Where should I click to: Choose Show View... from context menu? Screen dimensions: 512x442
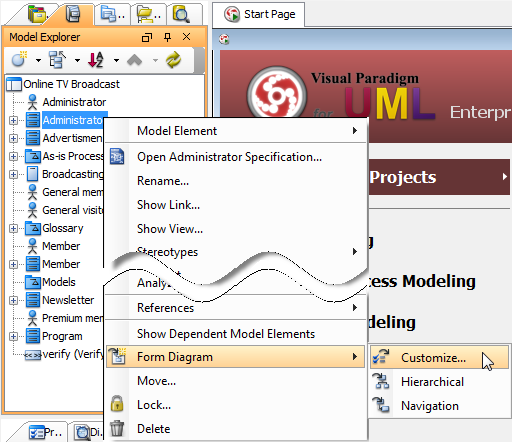[235, 229]
